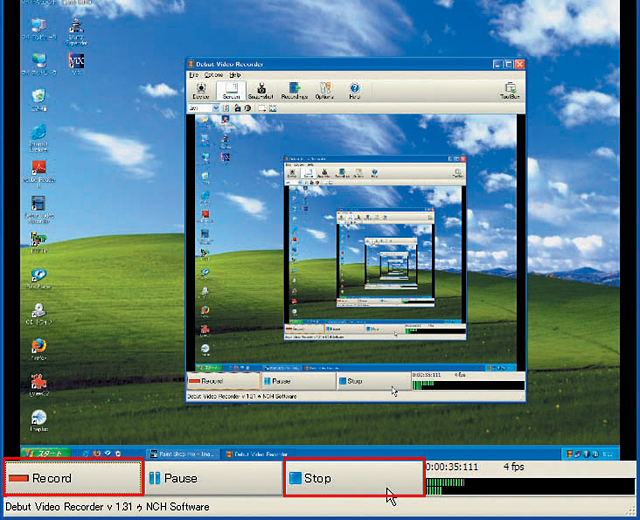
Task: Open the Recycle Bin desktop icon
Action: [x=39, y=100]
